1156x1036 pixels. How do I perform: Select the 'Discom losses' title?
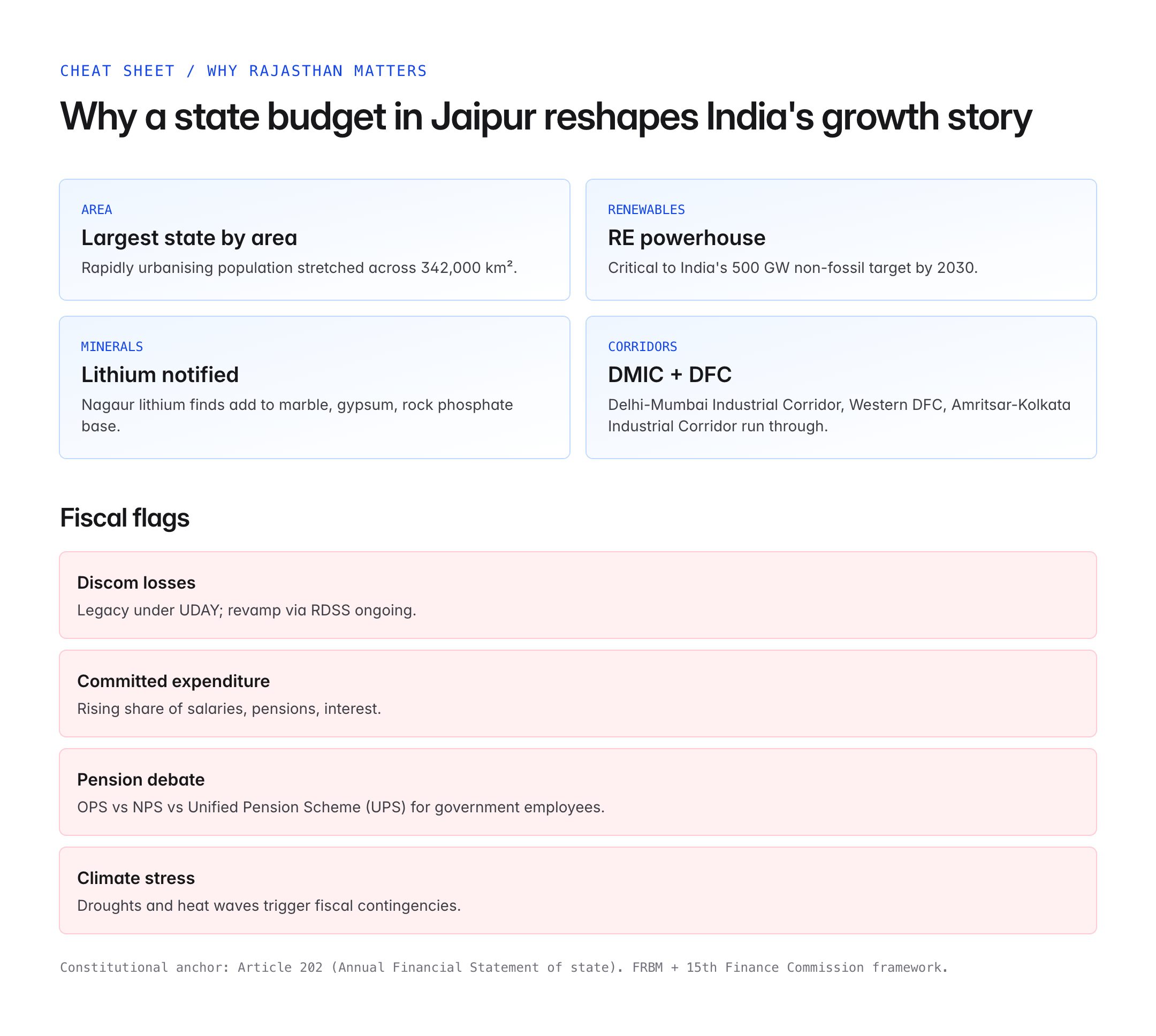click(x=136, y=583)
